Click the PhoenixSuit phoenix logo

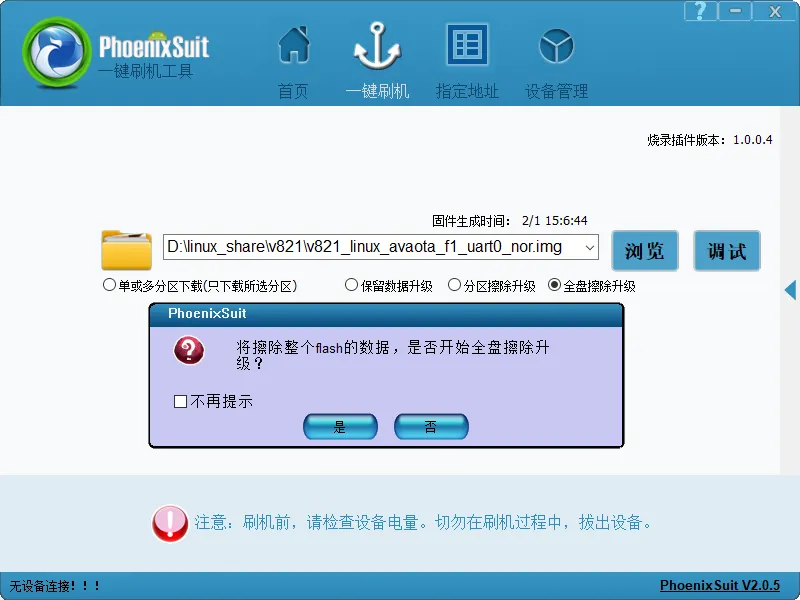[x=57, y=52]
